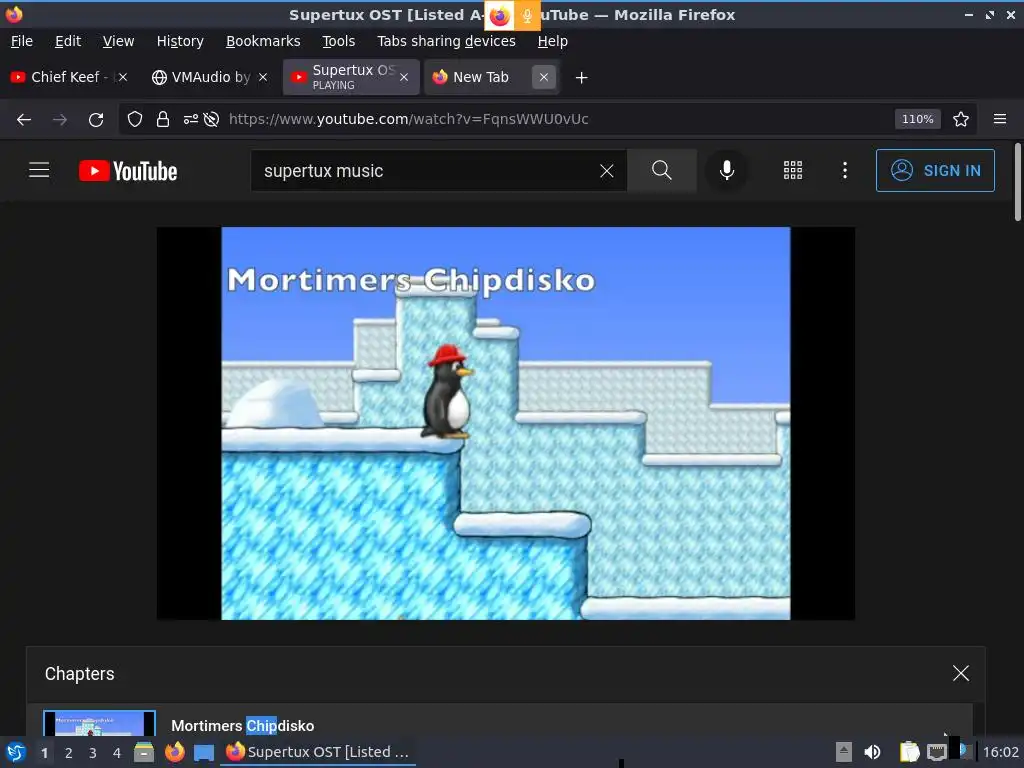The height and width of the screenshot is (768, 1024).
Task: Open the History menu
Action: click(x=180, y=41)
